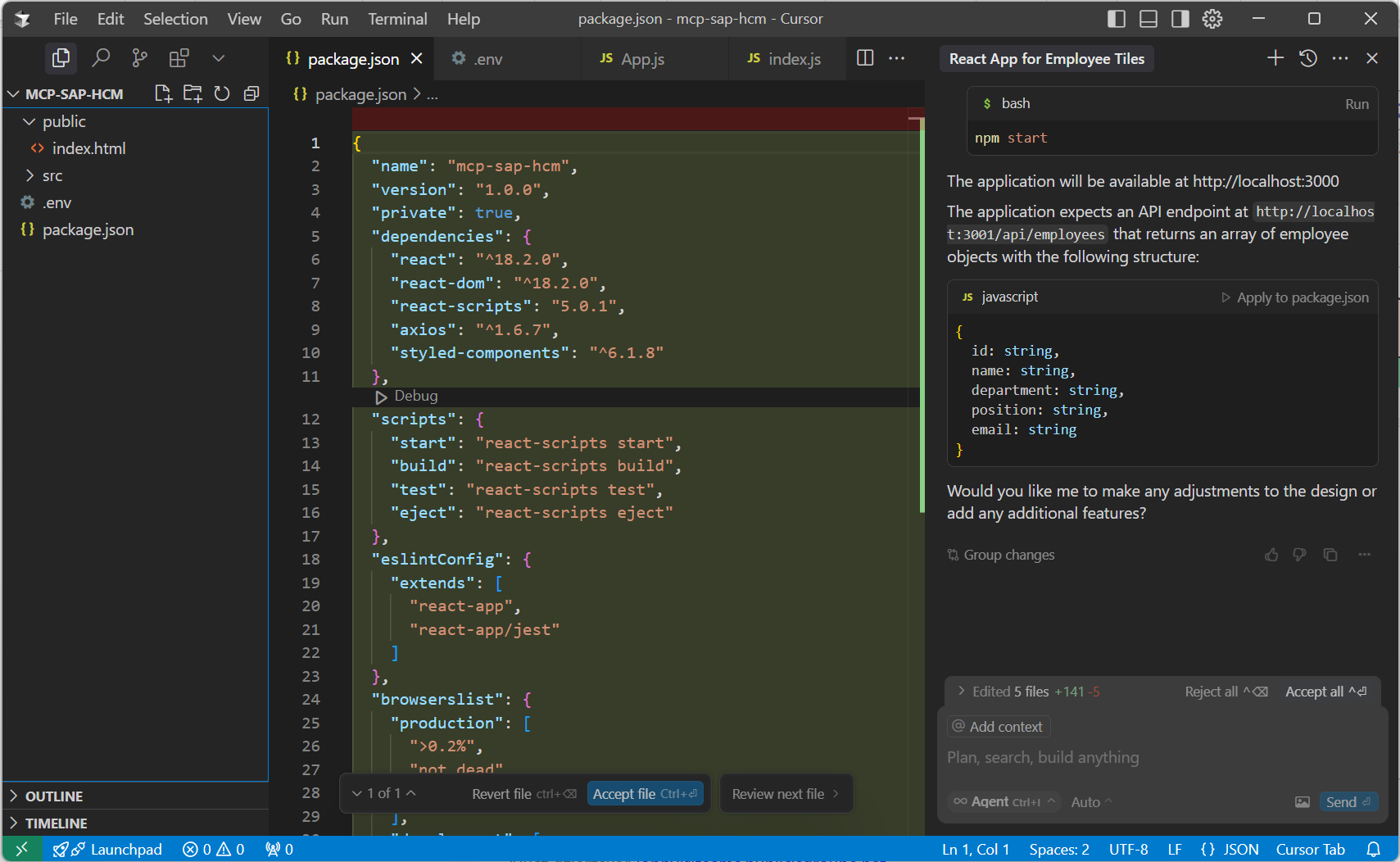Give thumbs up to the response
The height and width of the screenshot is (862, 1400).
[1271, 555]
